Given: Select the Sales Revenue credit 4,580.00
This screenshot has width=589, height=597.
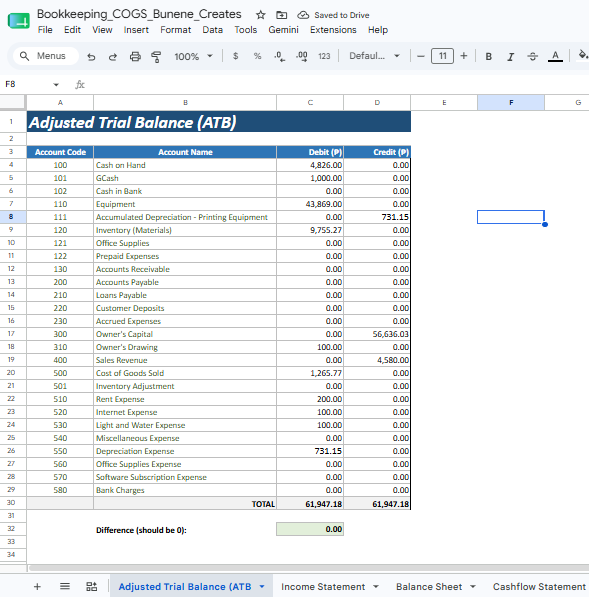Looking at the screenshot, I should (377, 360).
